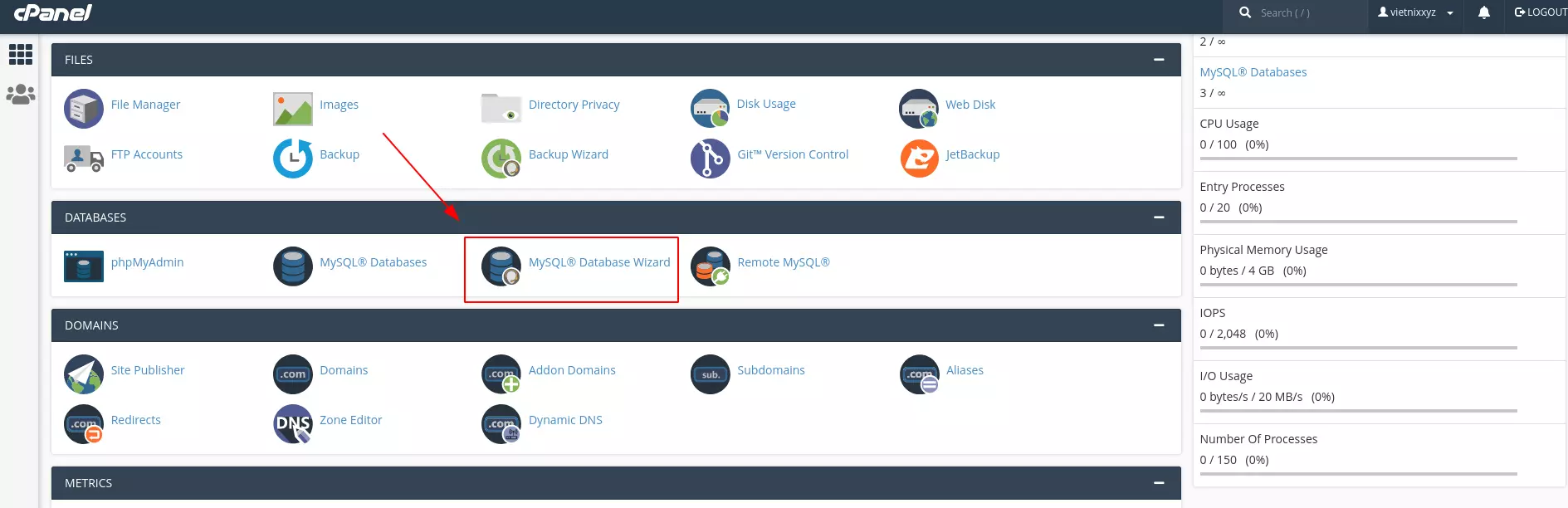This screenshot has width=1568, height=508.
Task: Open the Backup icon
Action: (x=293, y=159)
